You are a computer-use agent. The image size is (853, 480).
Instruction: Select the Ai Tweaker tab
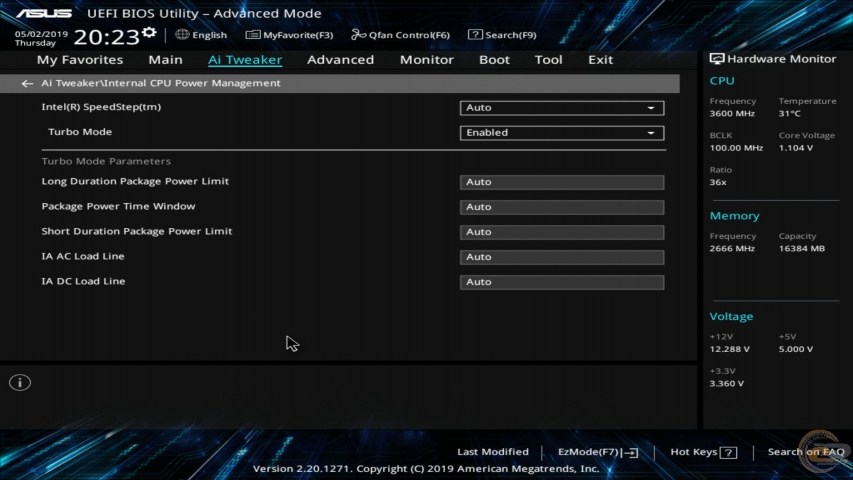click(x=245, y=60)
